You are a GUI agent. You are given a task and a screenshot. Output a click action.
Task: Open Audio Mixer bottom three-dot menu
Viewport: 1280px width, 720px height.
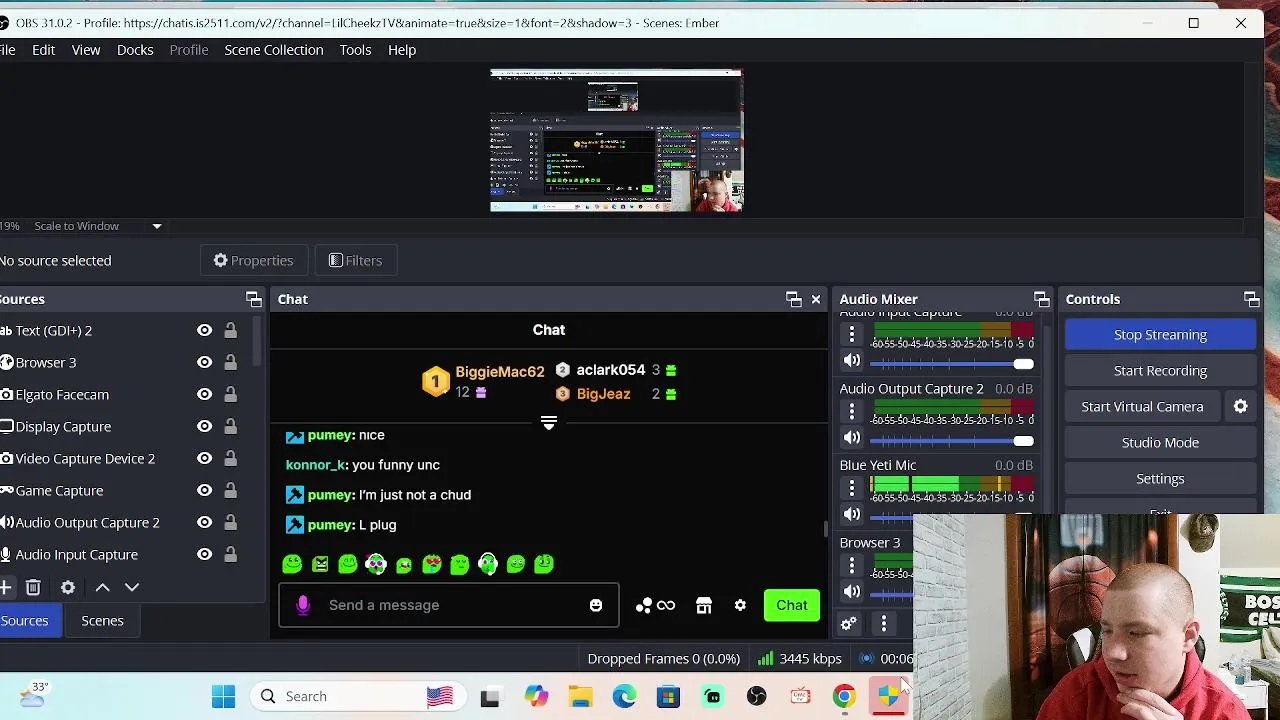[883, 624]
